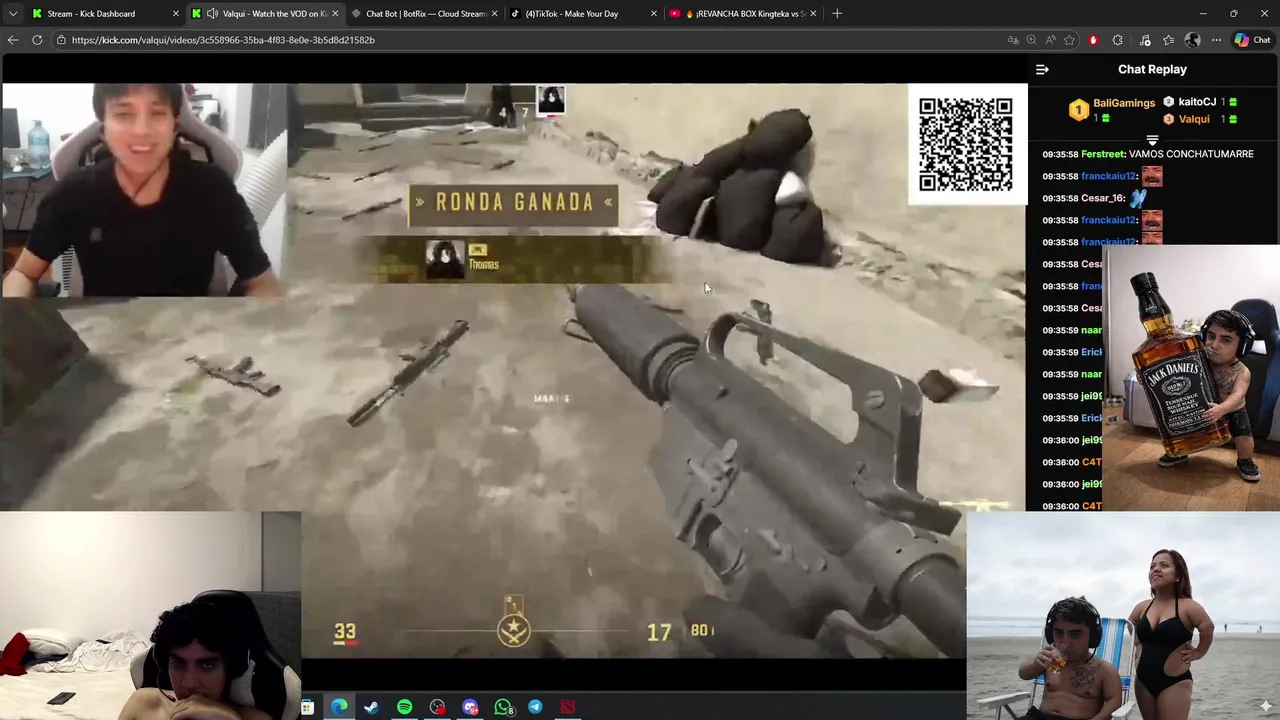Close the Chat Bot BotRix tab

point(494,14)
